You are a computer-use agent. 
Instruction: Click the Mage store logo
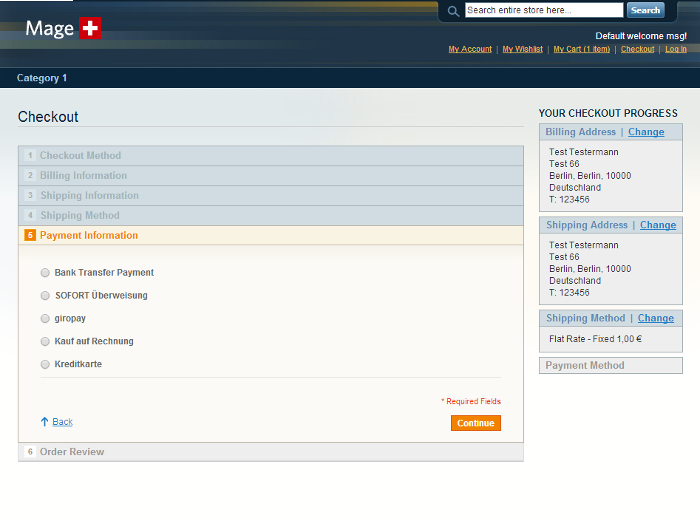[63, 29]
